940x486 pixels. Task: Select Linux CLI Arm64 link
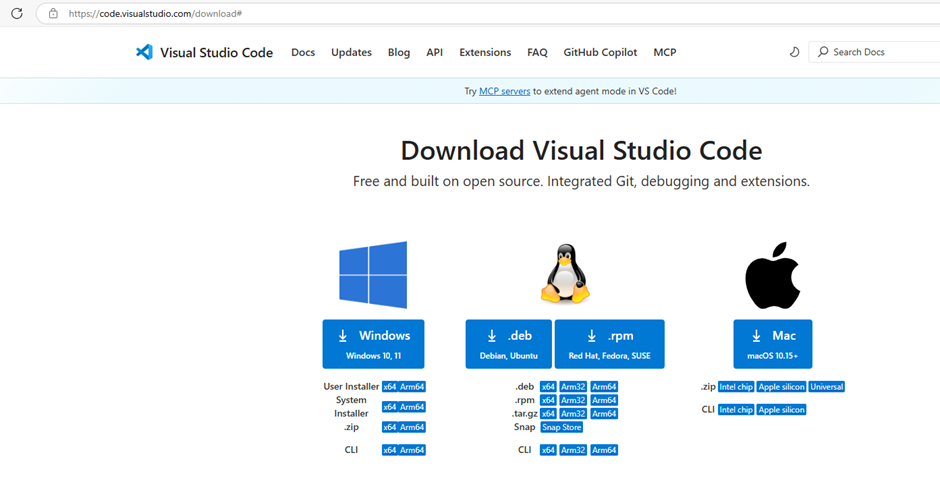pyautogui.click(x=604, y=450)
